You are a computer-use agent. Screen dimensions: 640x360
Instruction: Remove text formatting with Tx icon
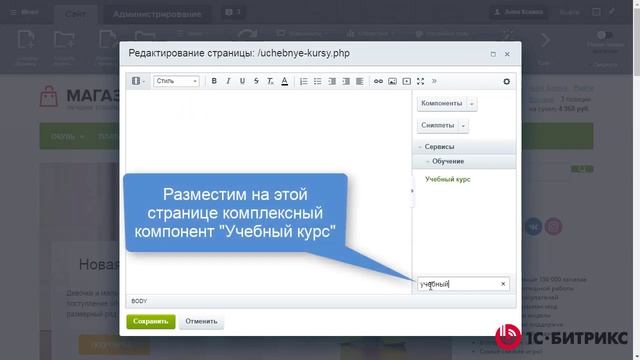[270, 81]
